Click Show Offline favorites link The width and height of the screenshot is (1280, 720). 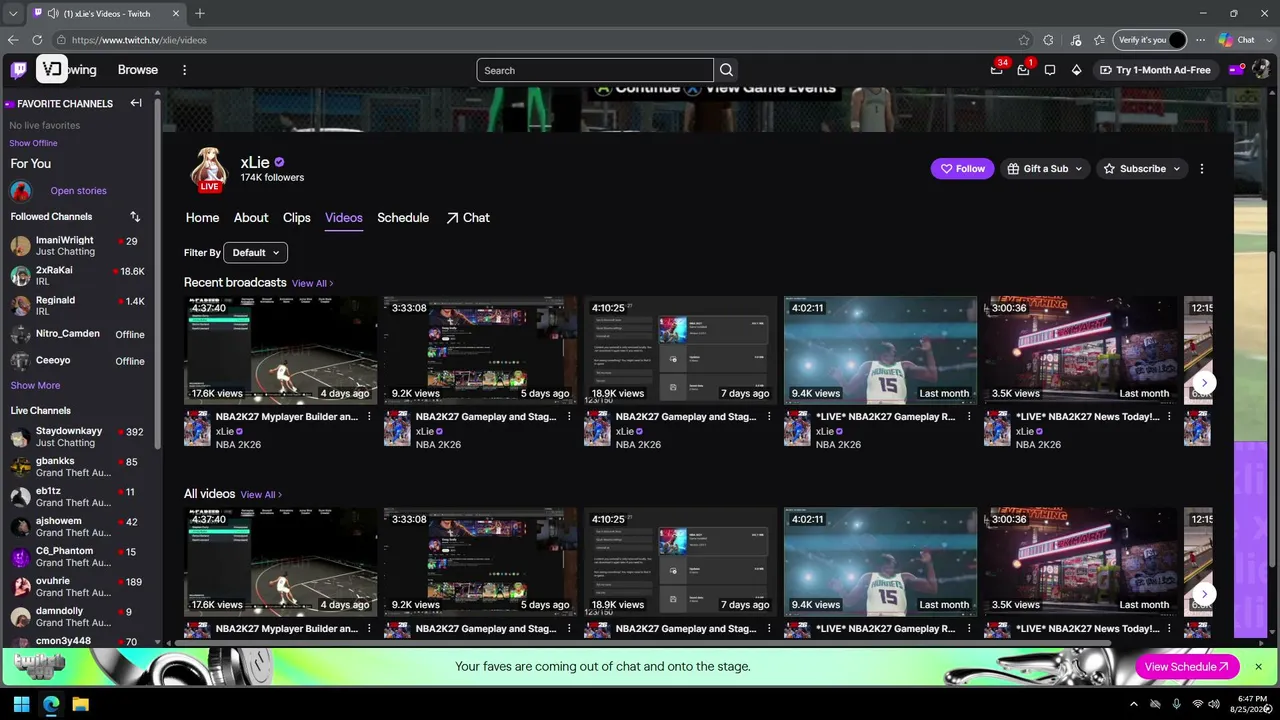coord(33,143)
